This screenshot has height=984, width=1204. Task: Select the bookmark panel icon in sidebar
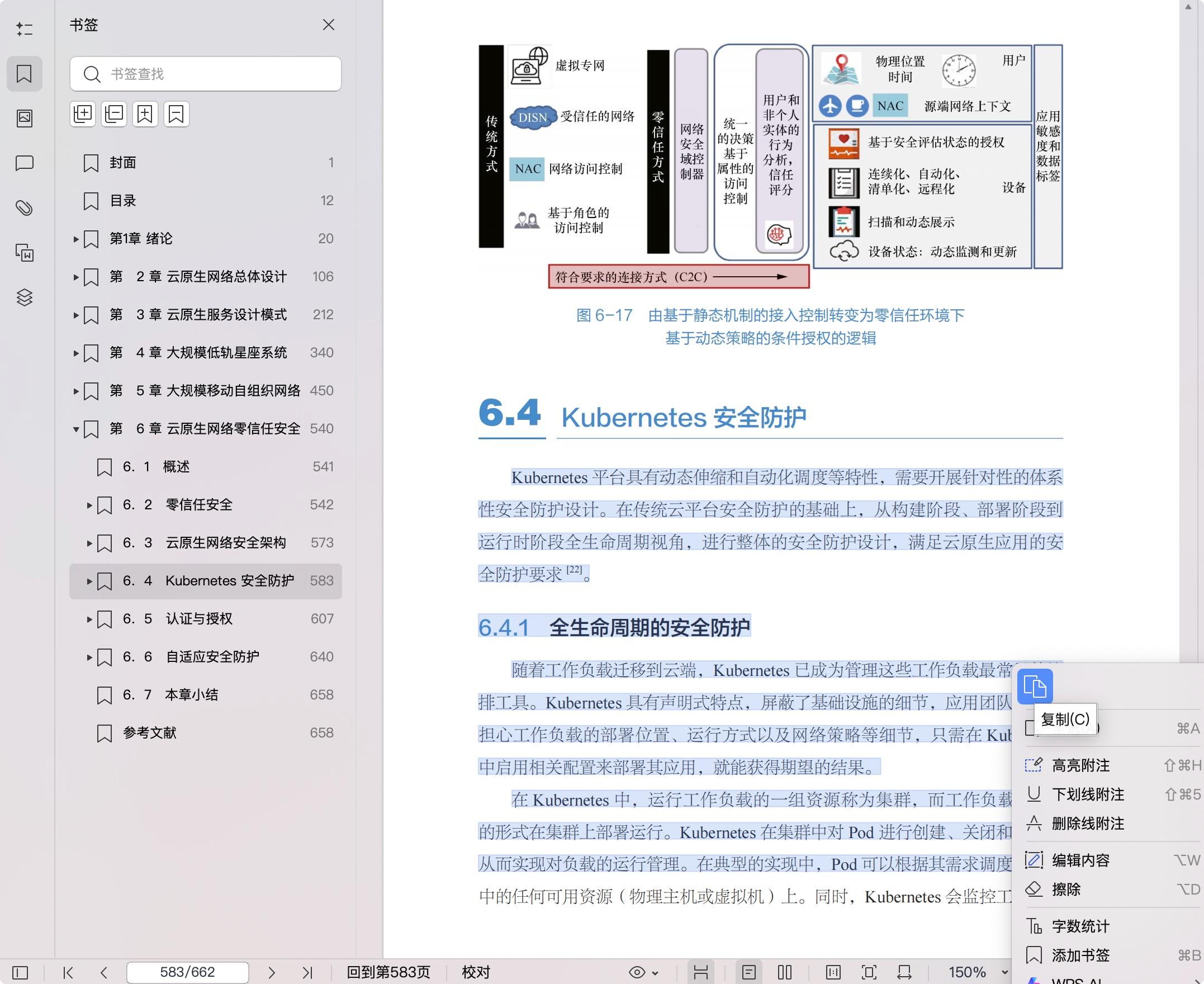[x=25, y=74]
